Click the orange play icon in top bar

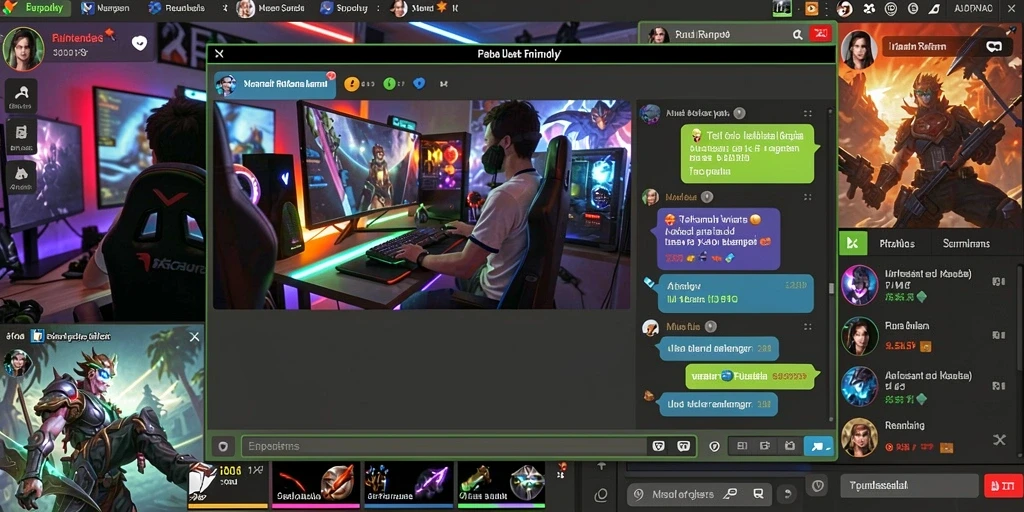811,8
